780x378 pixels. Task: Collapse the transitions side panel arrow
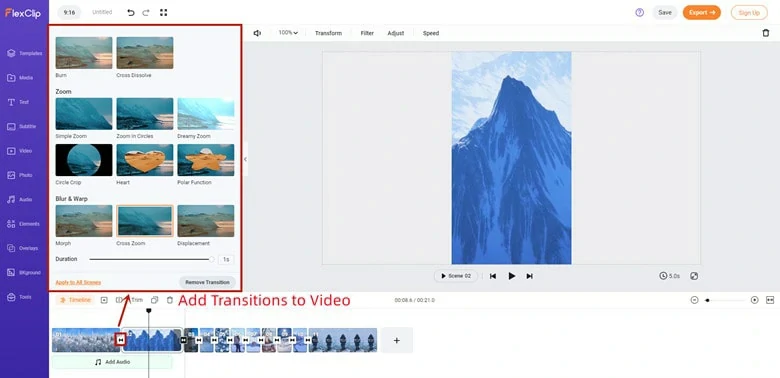(245, 159)
